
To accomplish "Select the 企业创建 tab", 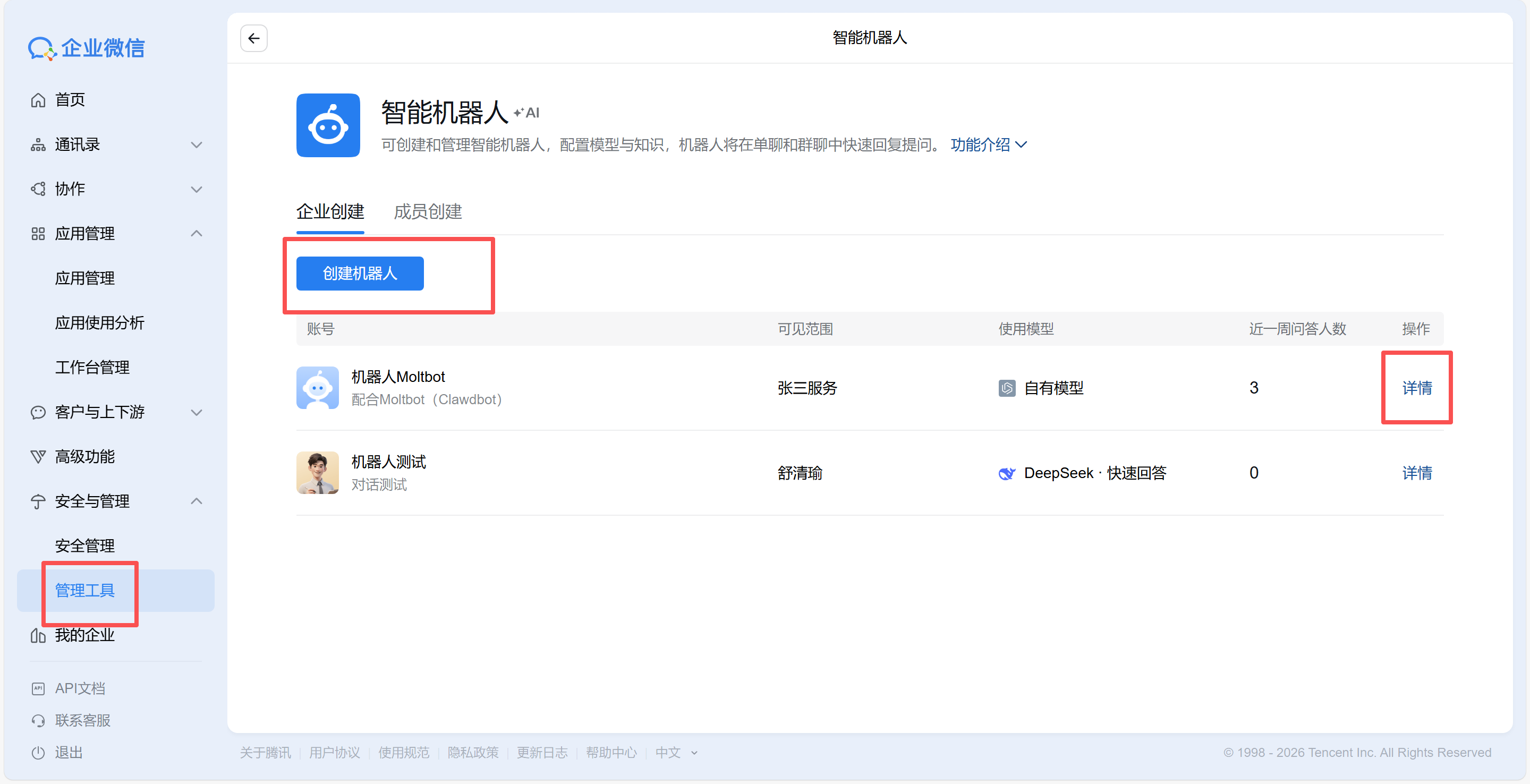I will [330, 212].
